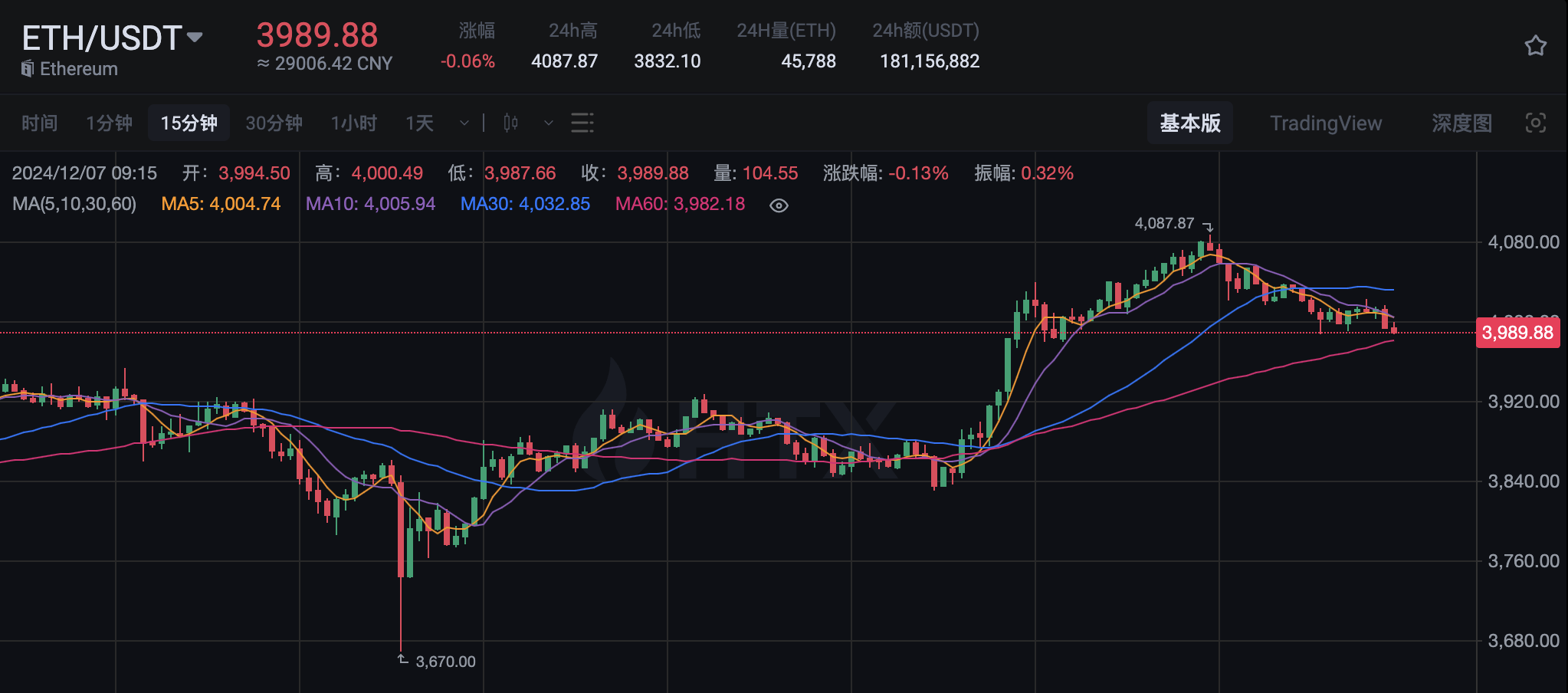Add ETH/USDT to favorites with star icon
This screenshot has width=1568, height=693.
click(x=1535, y=46)
